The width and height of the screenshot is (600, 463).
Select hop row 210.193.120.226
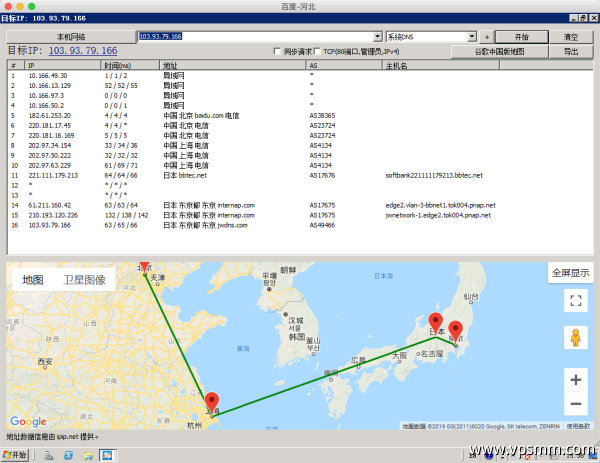click(300, 215)
